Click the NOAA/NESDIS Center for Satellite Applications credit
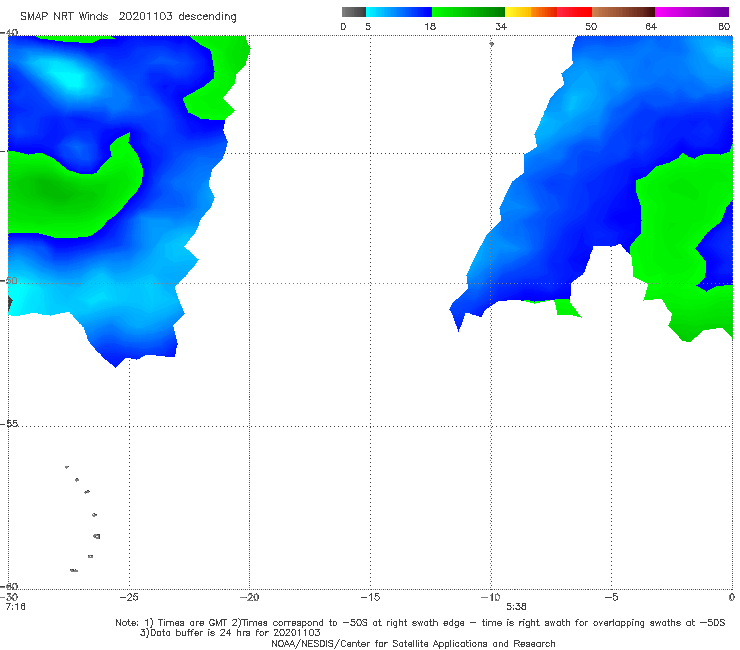 pyautogui.click(x=413, y=644)
